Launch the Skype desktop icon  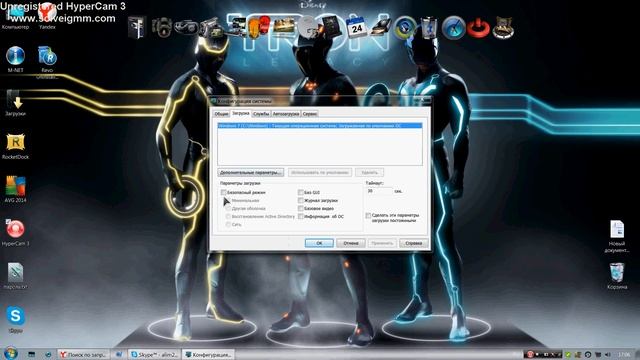coord(16,319)
